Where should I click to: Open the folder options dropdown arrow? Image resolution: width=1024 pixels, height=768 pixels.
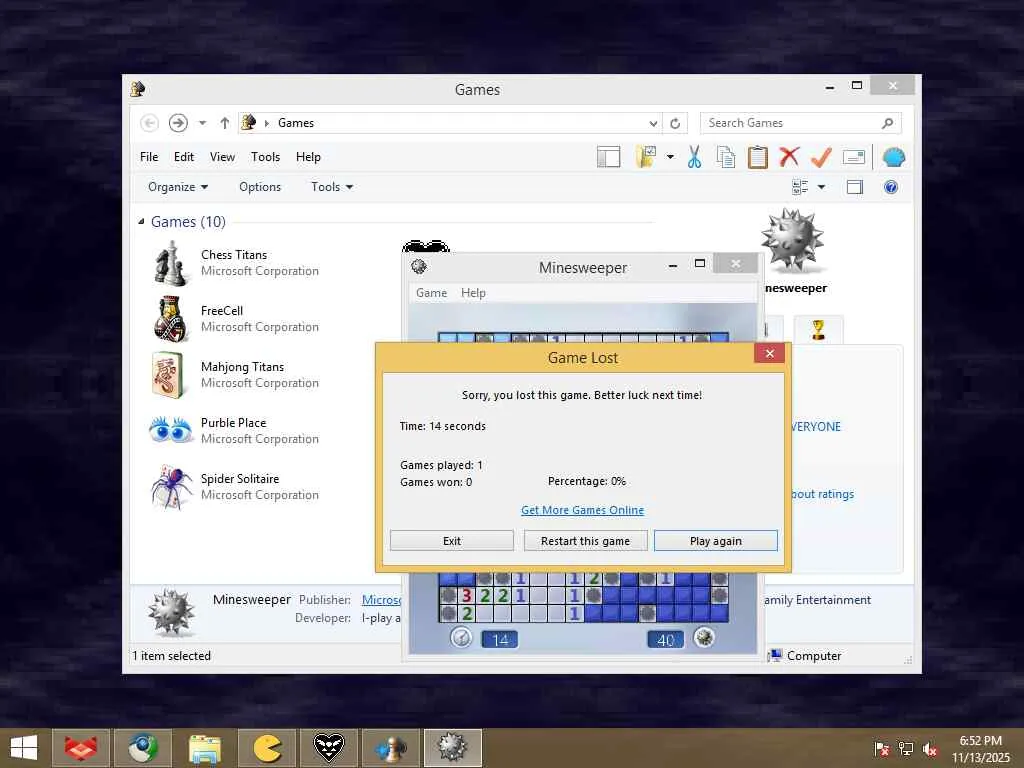click(x=670, y=157)
